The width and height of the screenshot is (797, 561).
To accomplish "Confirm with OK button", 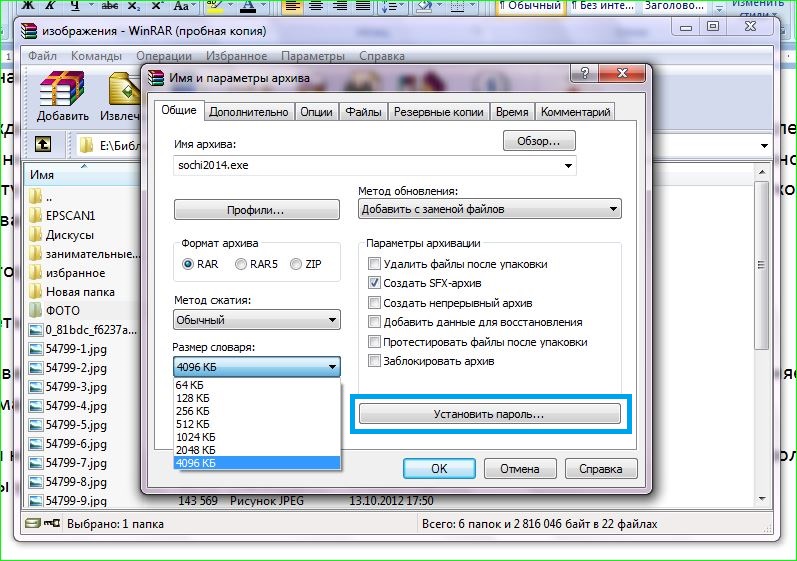I will click(439, 469).
